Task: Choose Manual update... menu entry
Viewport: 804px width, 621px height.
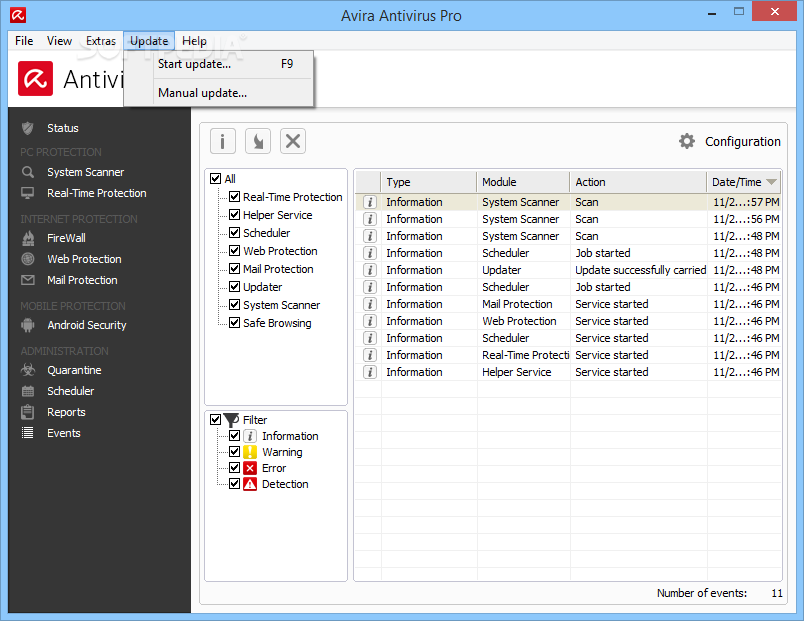Action: [x=218, y=93]
